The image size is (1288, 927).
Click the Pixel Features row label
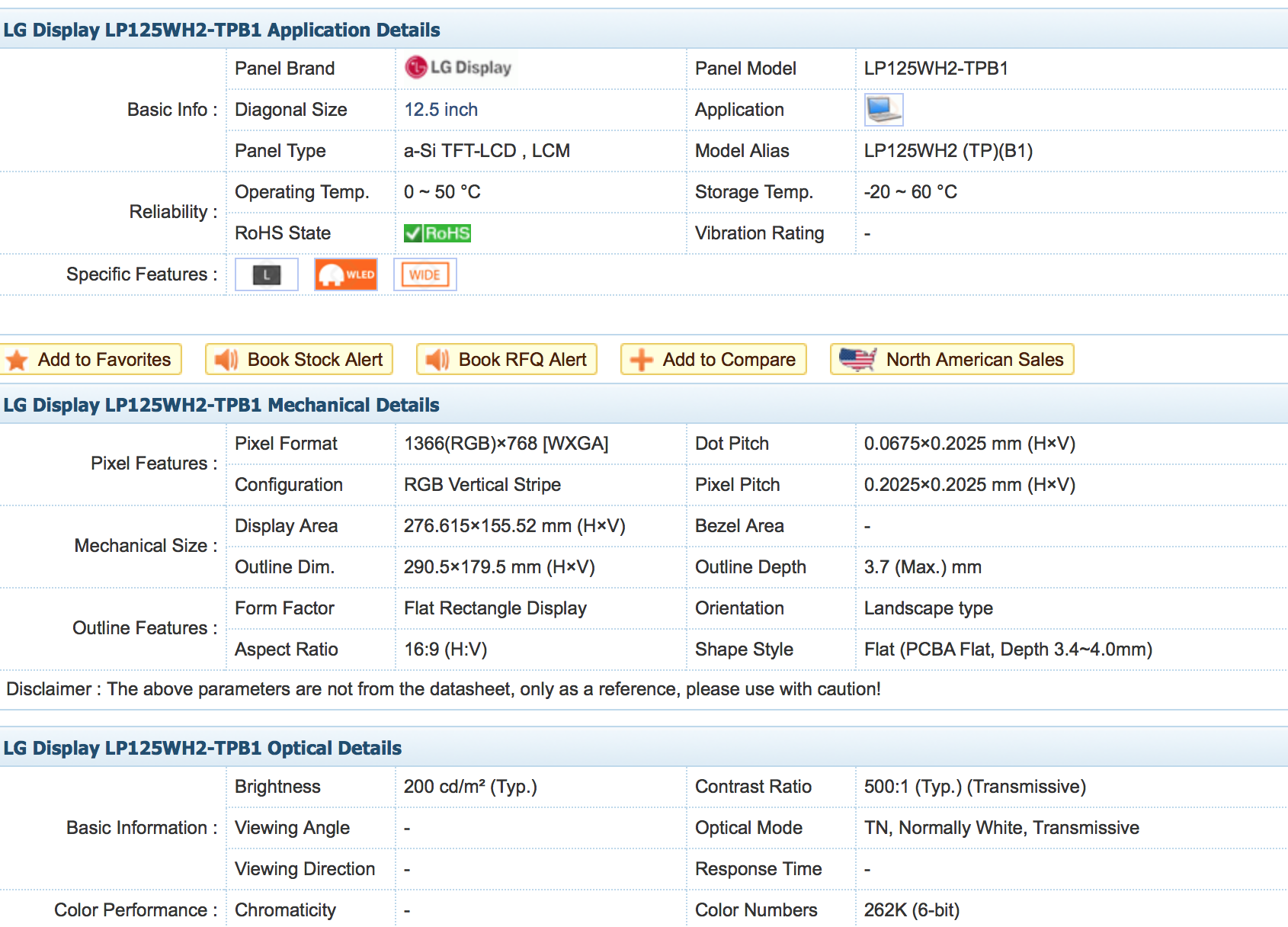154,463
